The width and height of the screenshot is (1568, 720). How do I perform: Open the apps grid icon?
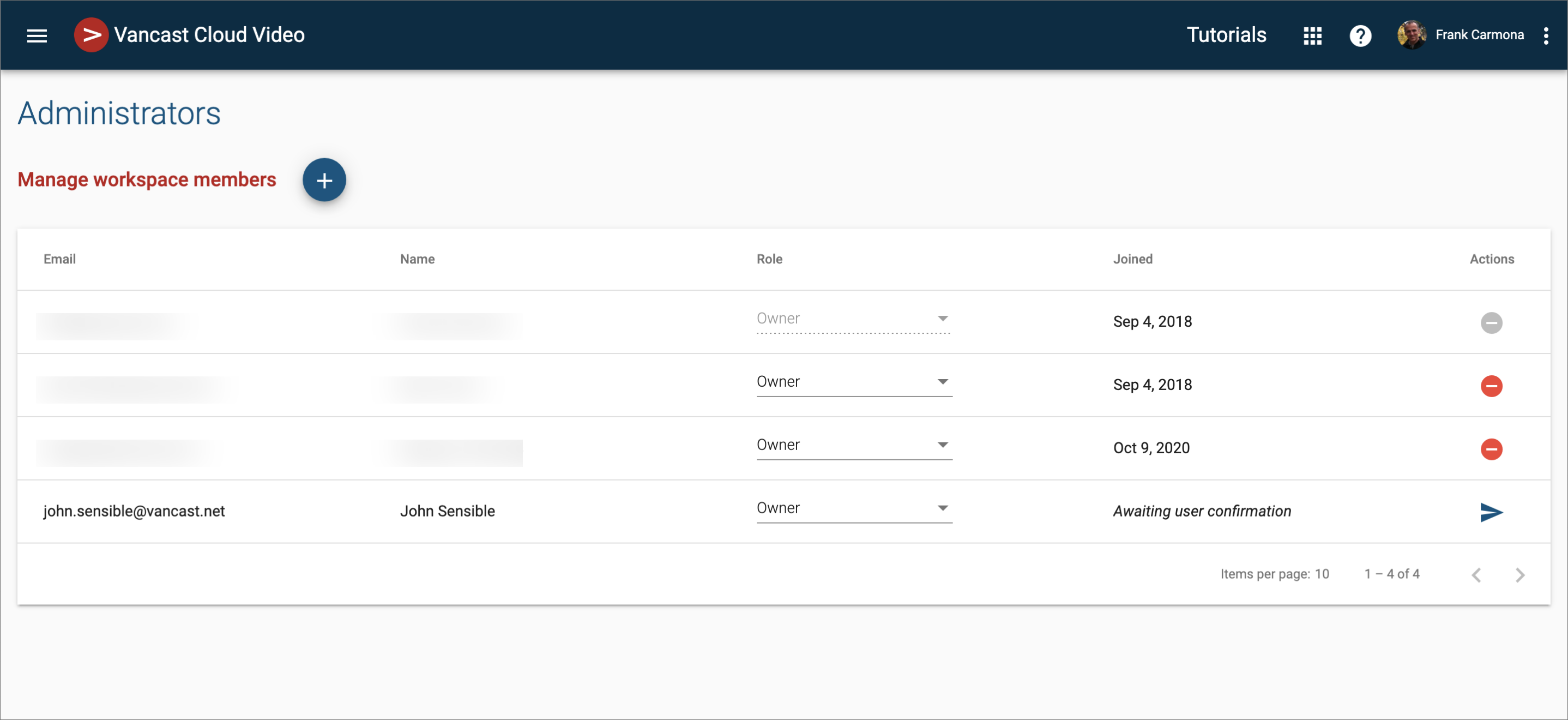[x=1312, y=35]
